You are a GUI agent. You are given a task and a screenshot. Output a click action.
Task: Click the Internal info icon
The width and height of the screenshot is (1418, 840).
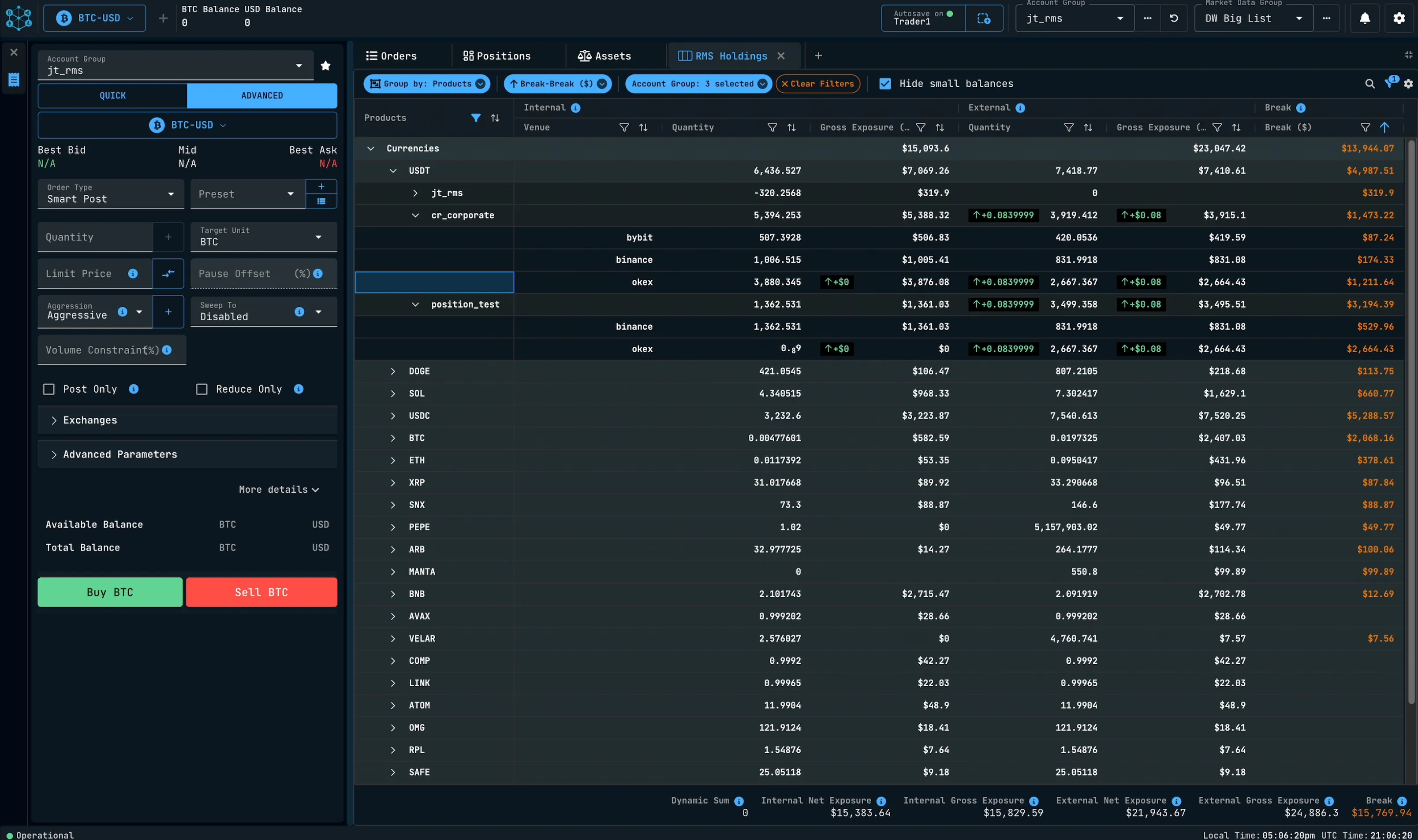click(x=575, y=108)
